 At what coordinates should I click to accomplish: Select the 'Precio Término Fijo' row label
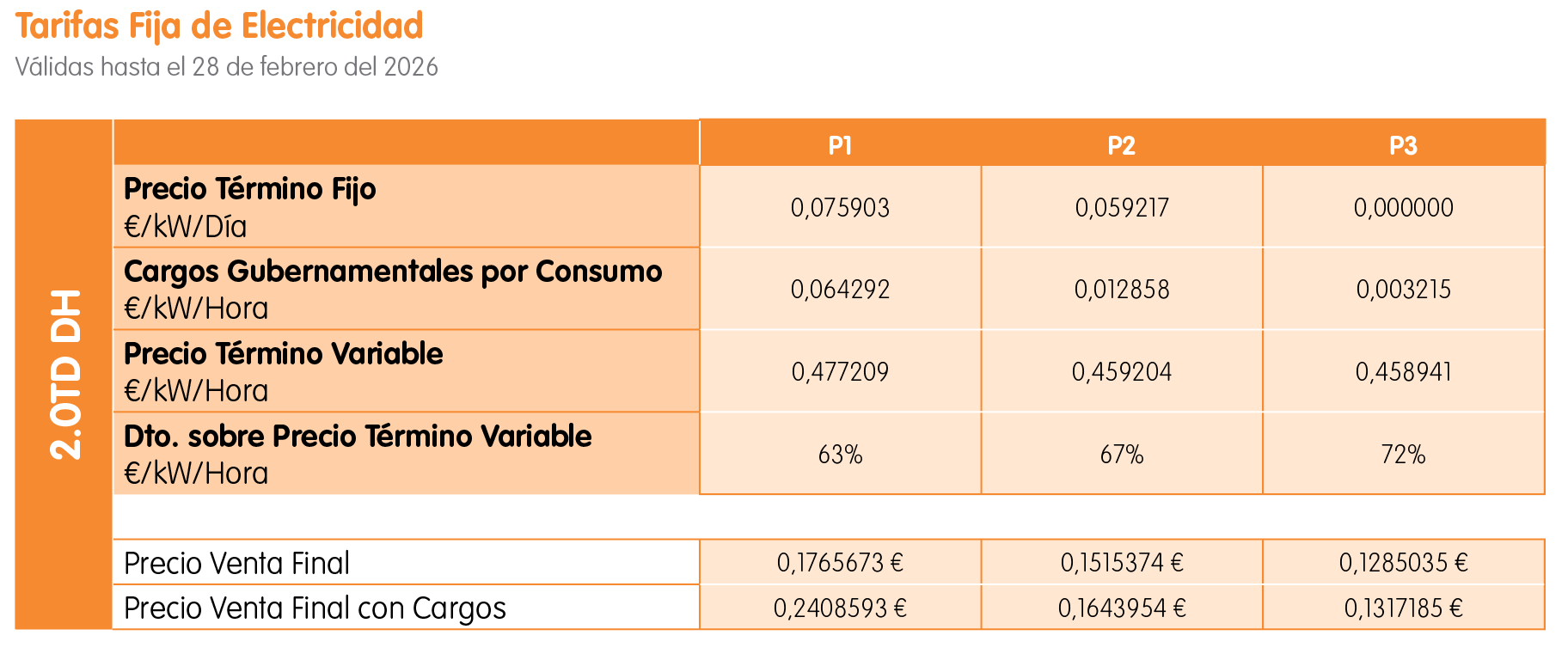[x=250, y=189]
